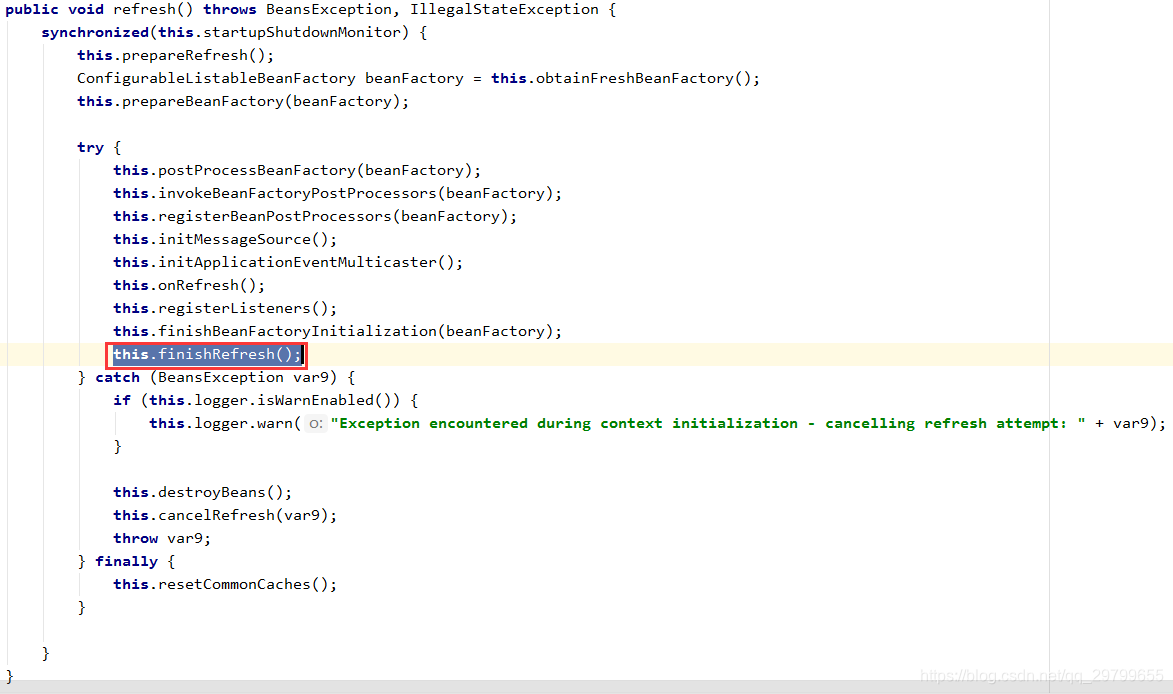Click the destroyBeans() call

pos(203,493)
